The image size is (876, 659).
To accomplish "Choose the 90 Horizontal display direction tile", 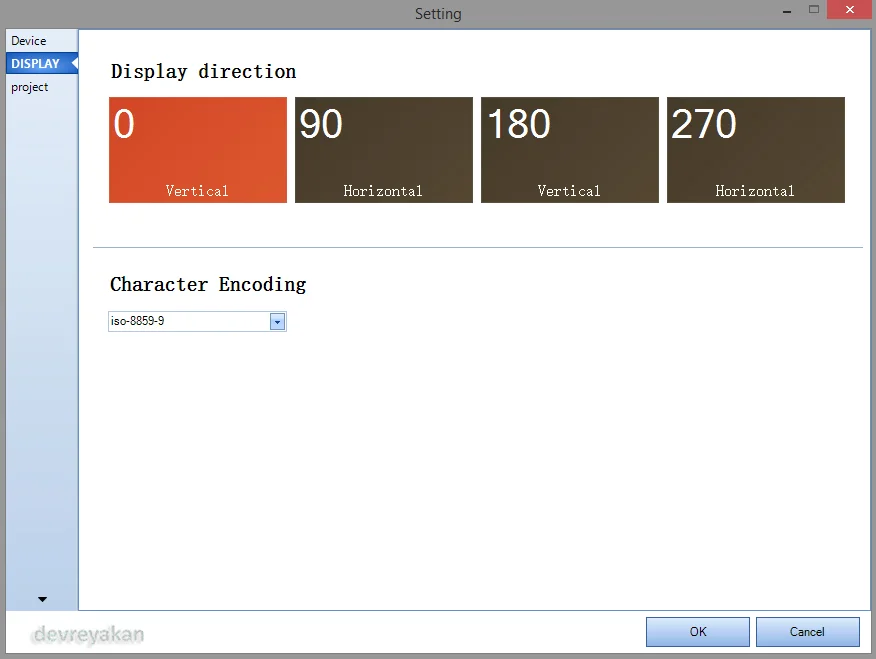I will coord(384,150).
